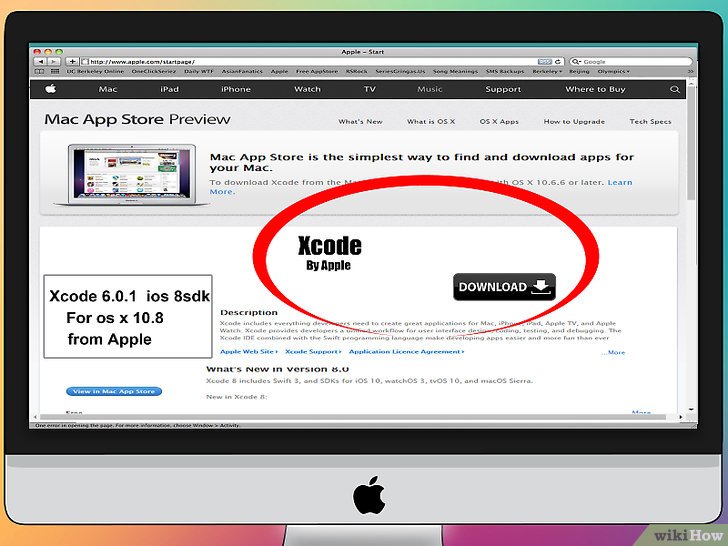This screenshot has width=728, height=546.
Task: Go to What is OS X link
Action: click(431, 122)
